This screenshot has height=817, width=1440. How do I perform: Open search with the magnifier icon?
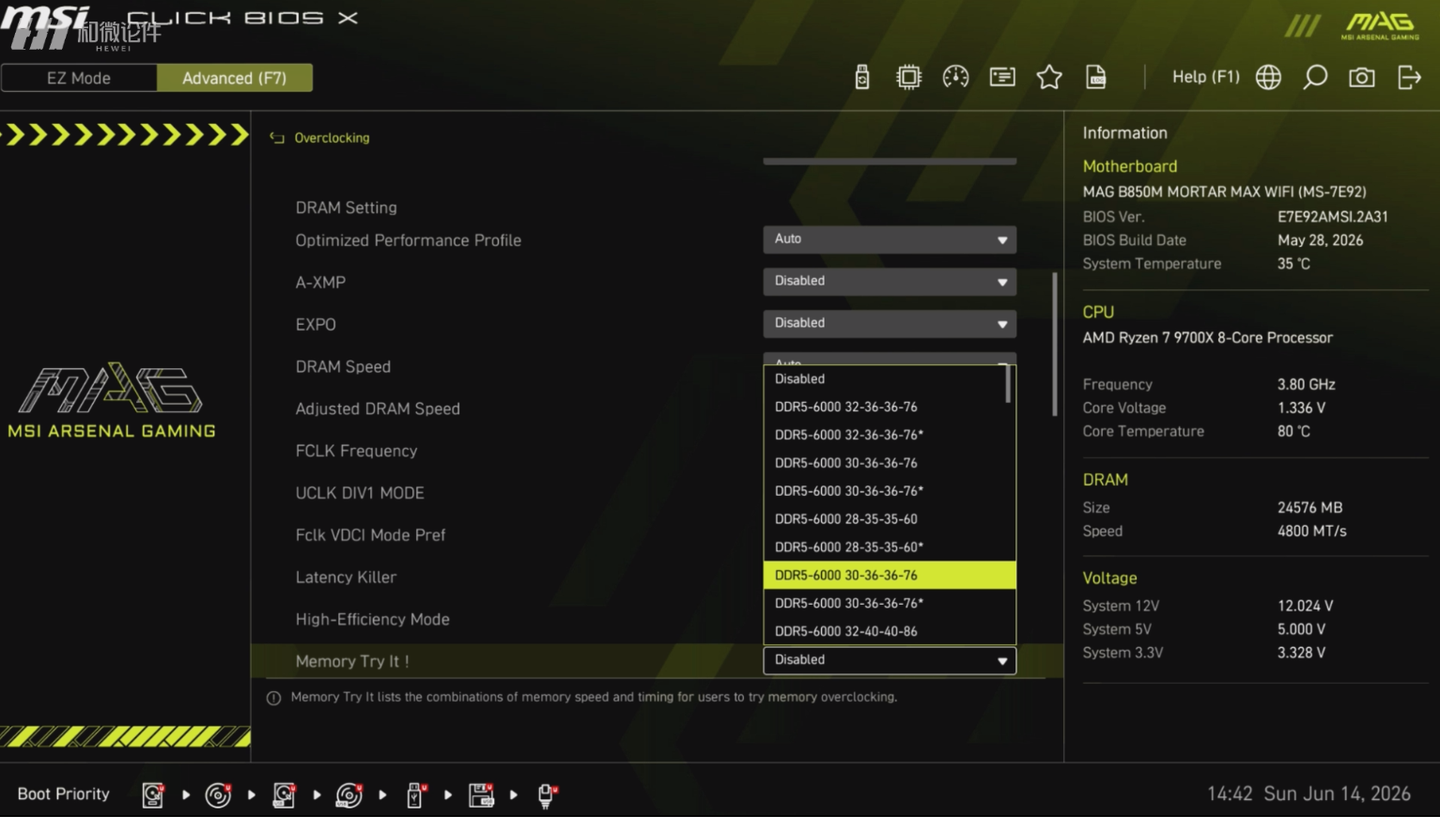pyautogui.click(x=1315, y=77)
